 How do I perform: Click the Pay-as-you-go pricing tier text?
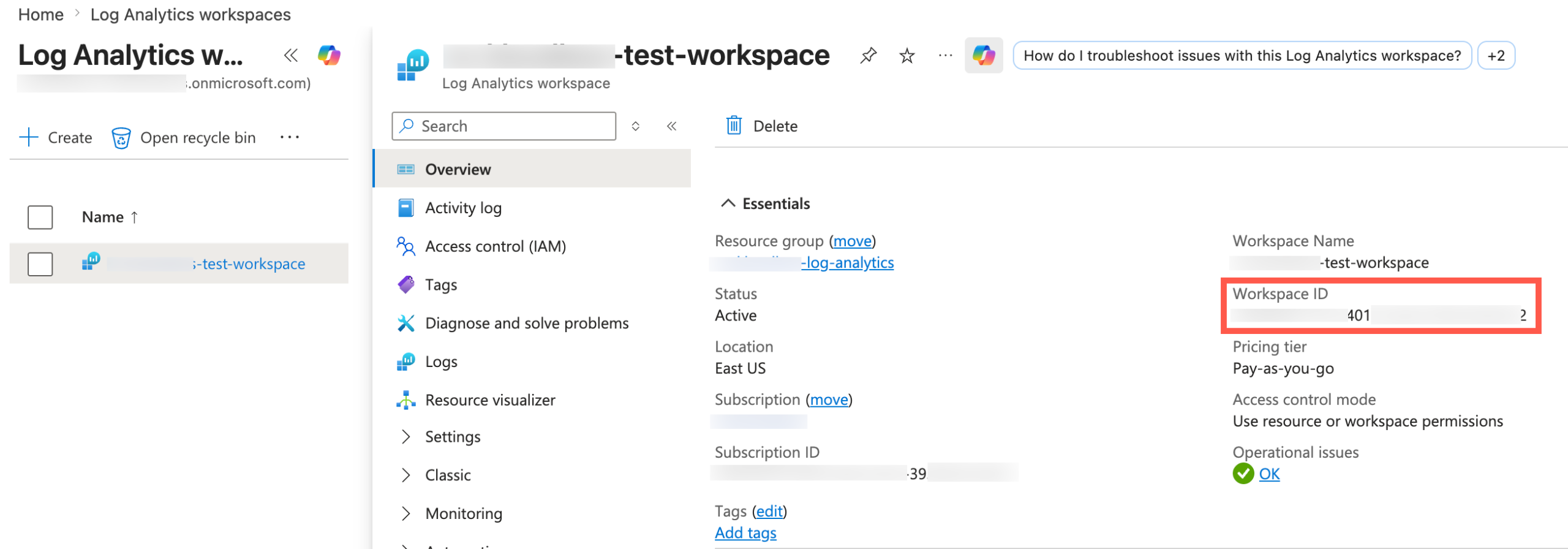pos(1283,368)
